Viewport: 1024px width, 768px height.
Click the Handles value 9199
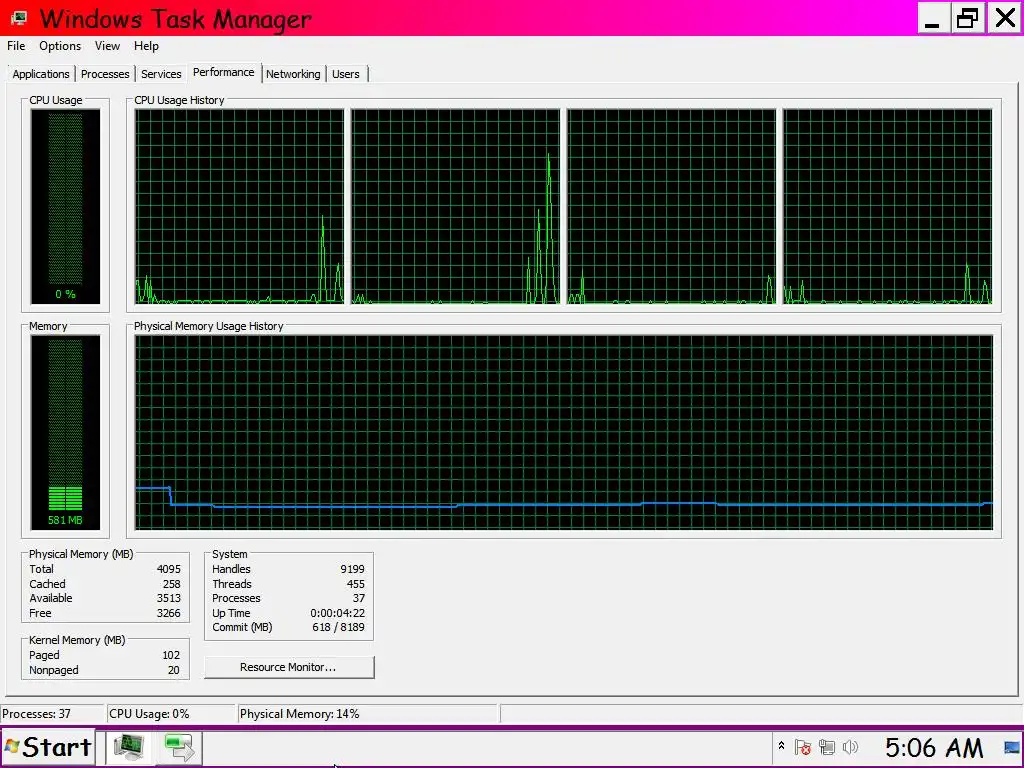pyautogui.click(x=352, y=569)
